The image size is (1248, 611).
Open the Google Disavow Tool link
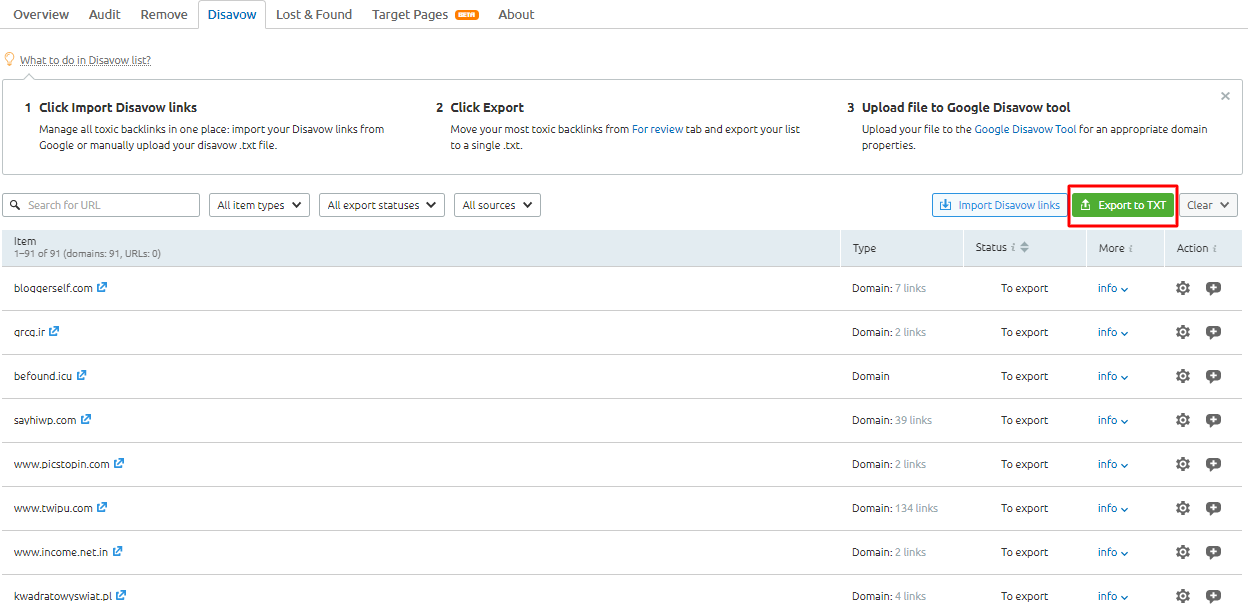[x=1024, y=129]
